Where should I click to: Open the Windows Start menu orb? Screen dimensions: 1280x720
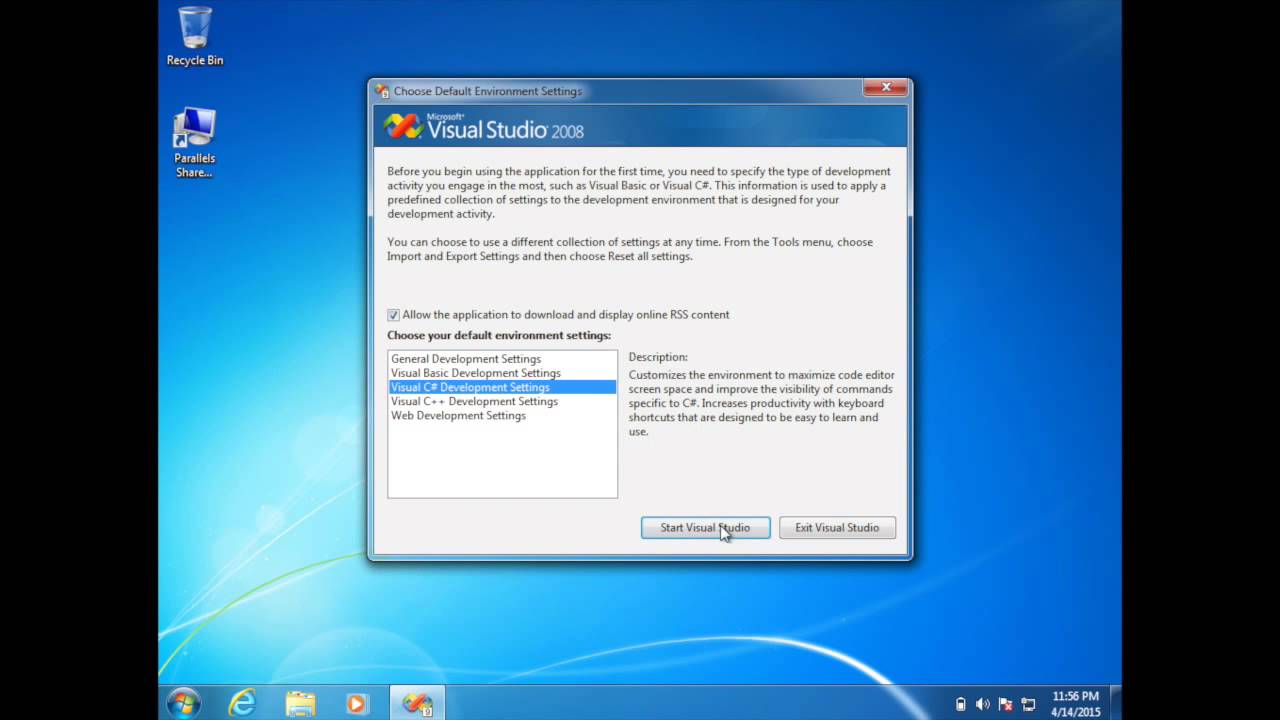click(x=184, y=703)
